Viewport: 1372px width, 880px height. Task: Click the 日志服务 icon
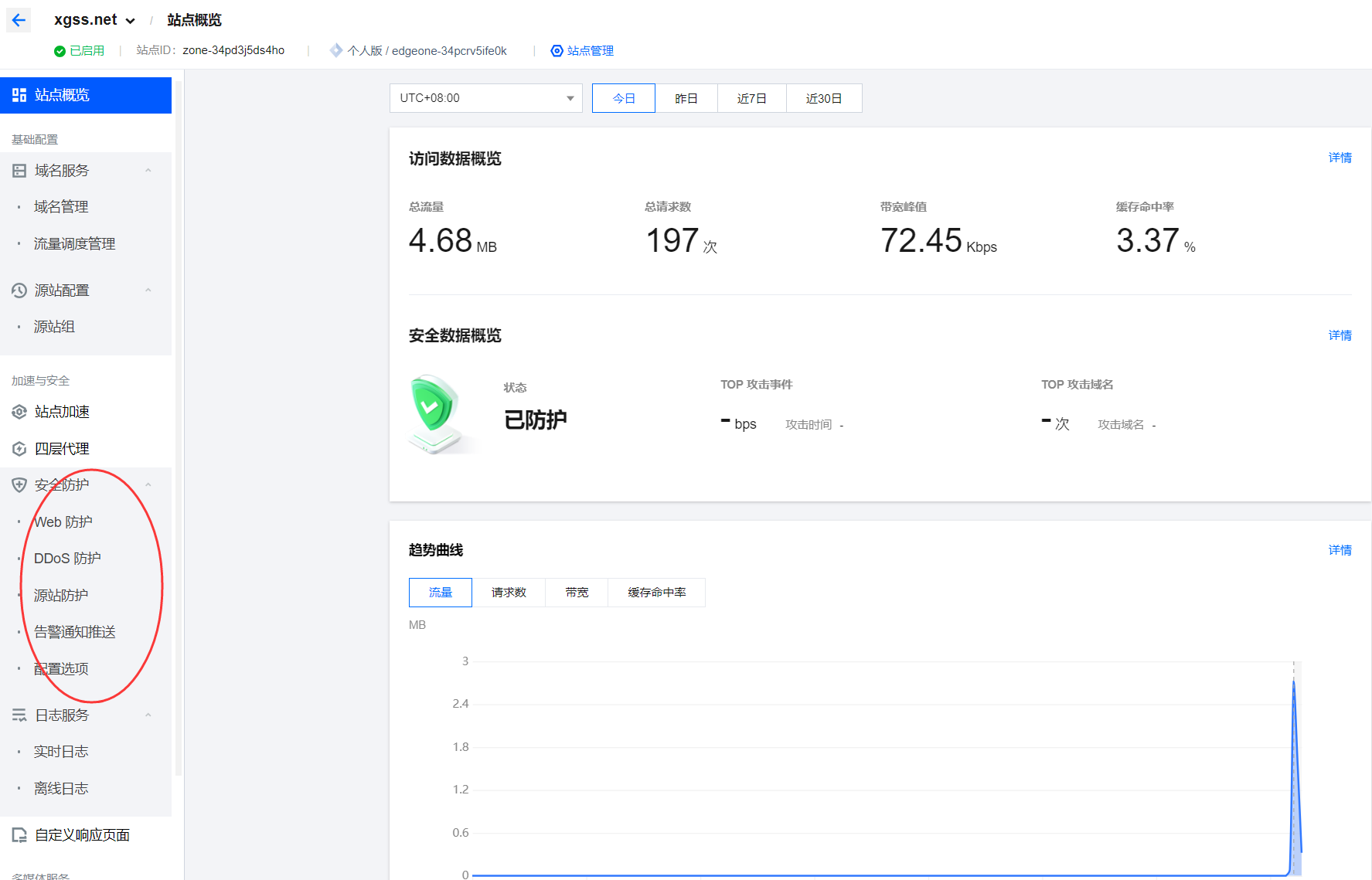tap(19, 715)
